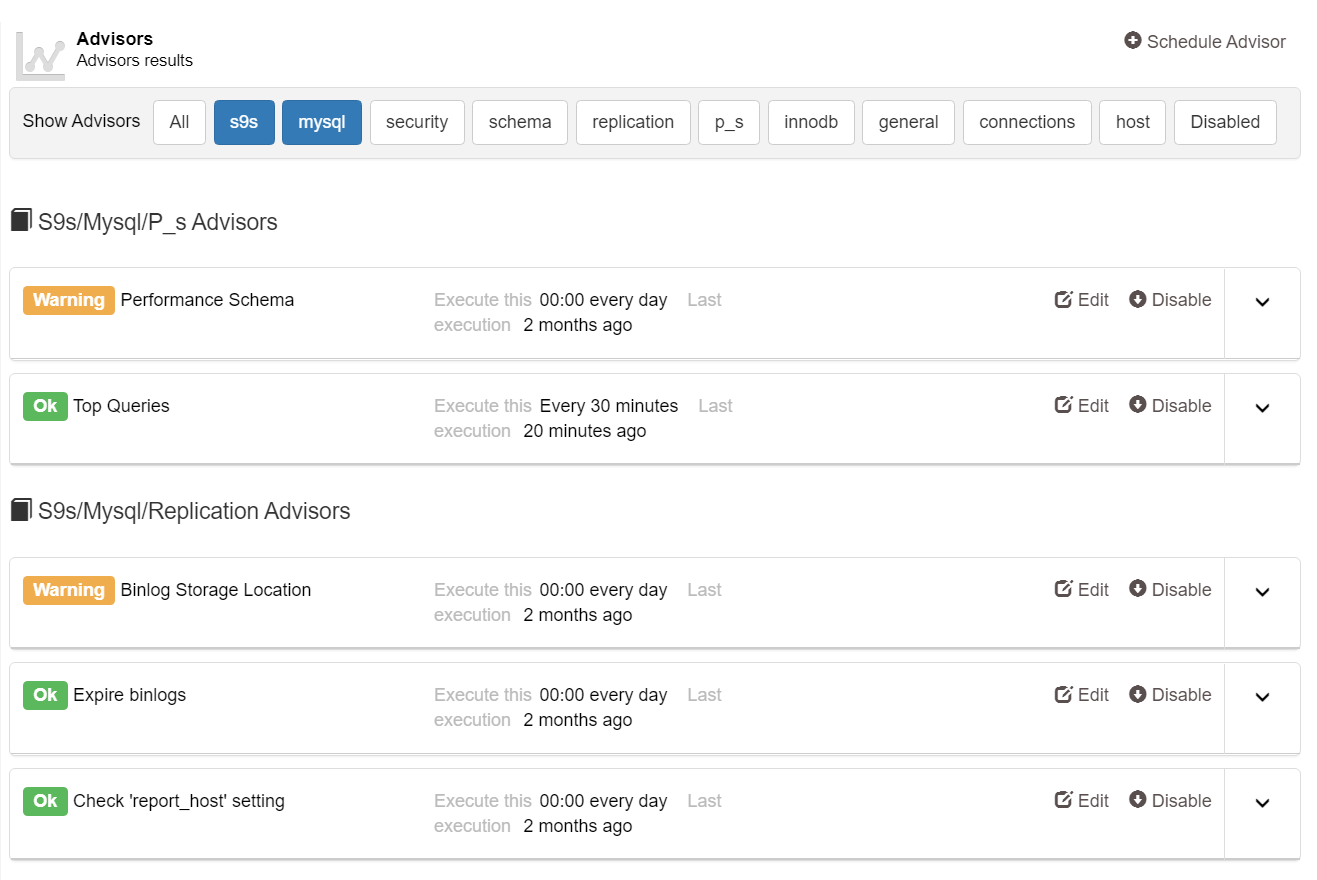The image size is (1317, 880).
Task: Click the Edit pencil icon for Performance Schema
Action: coord(1064,299)
